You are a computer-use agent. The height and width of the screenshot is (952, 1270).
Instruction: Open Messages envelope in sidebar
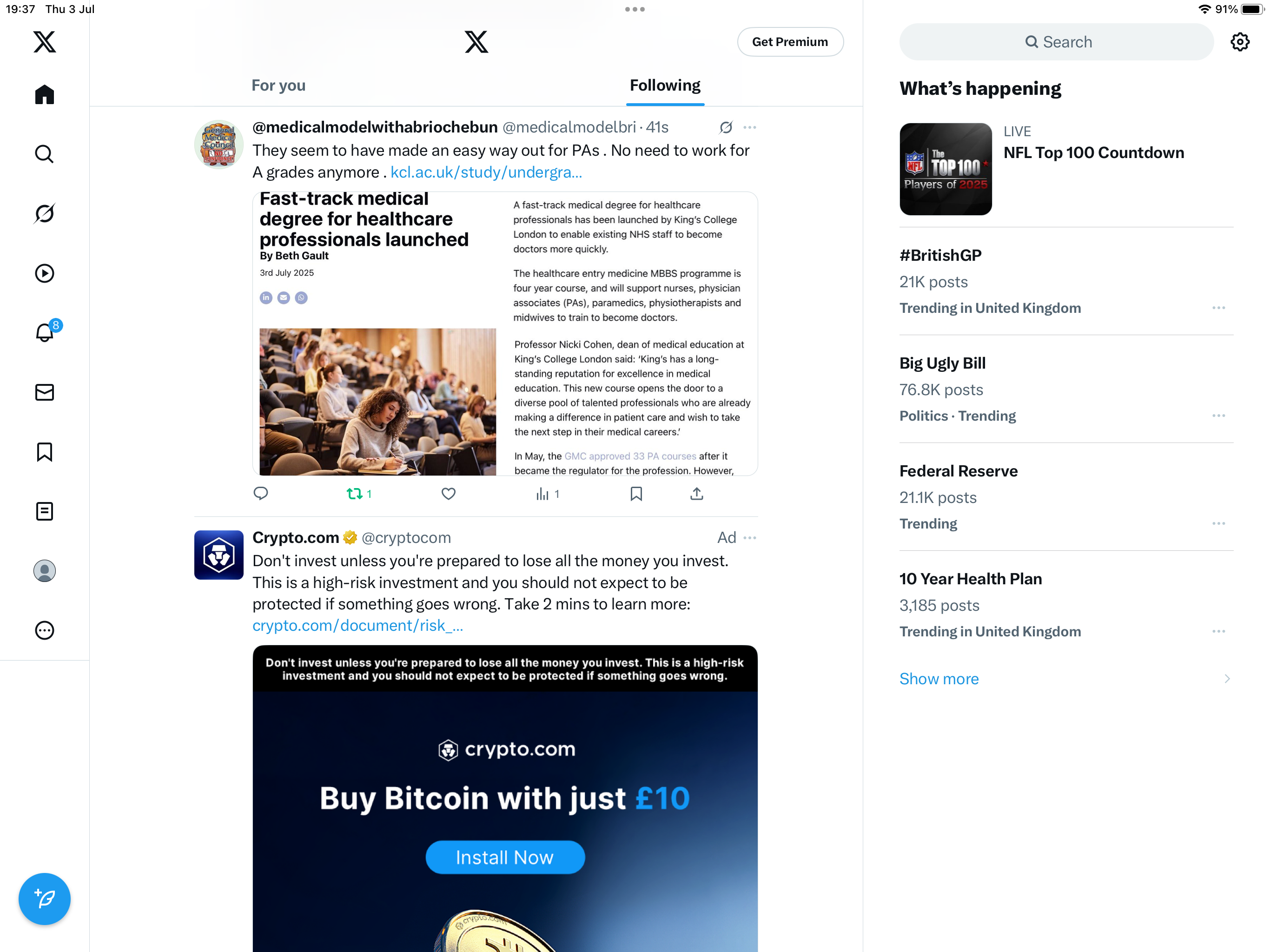[44, 392]
